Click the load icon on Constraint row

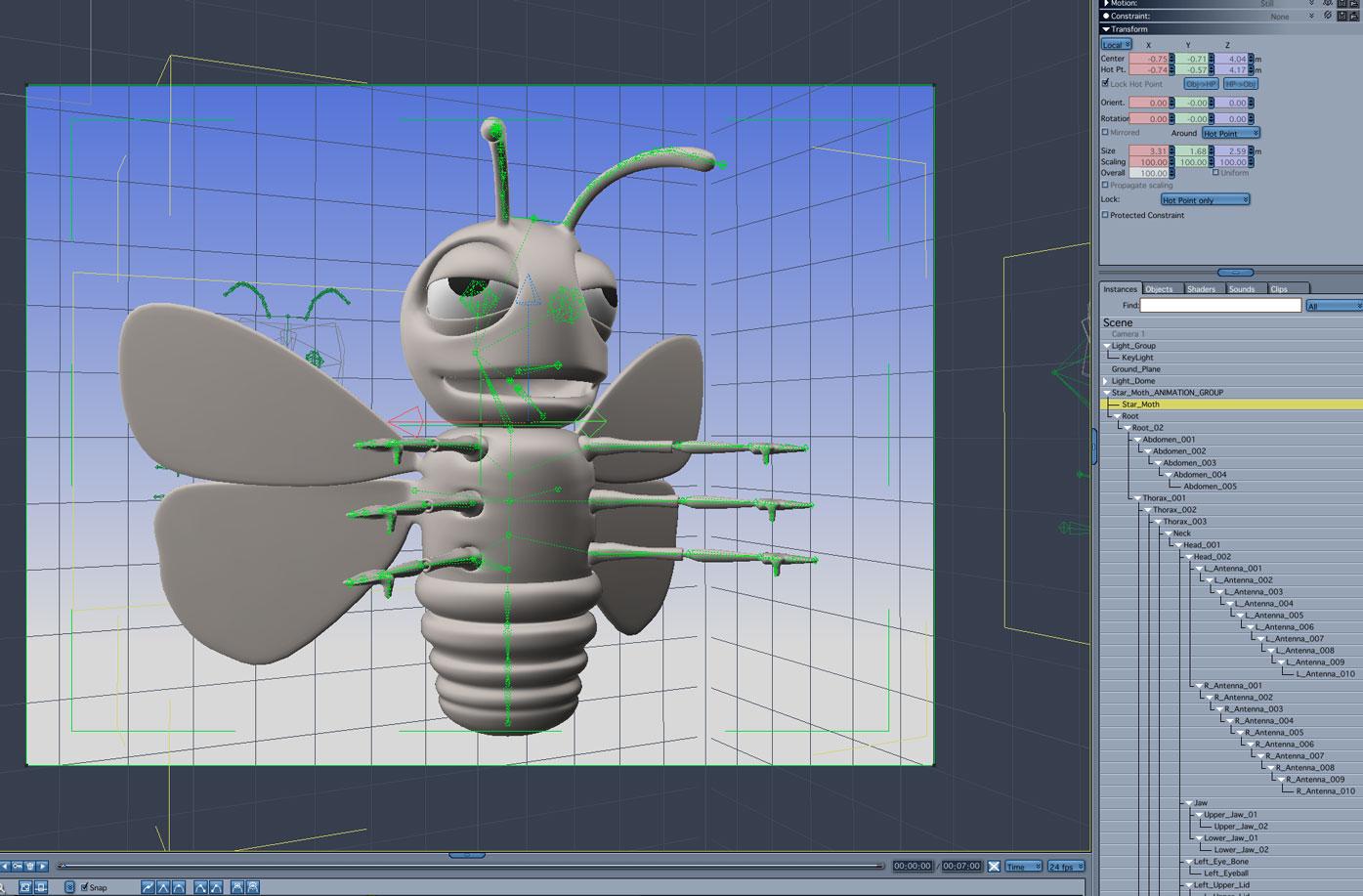click(x=1355, y=16)
